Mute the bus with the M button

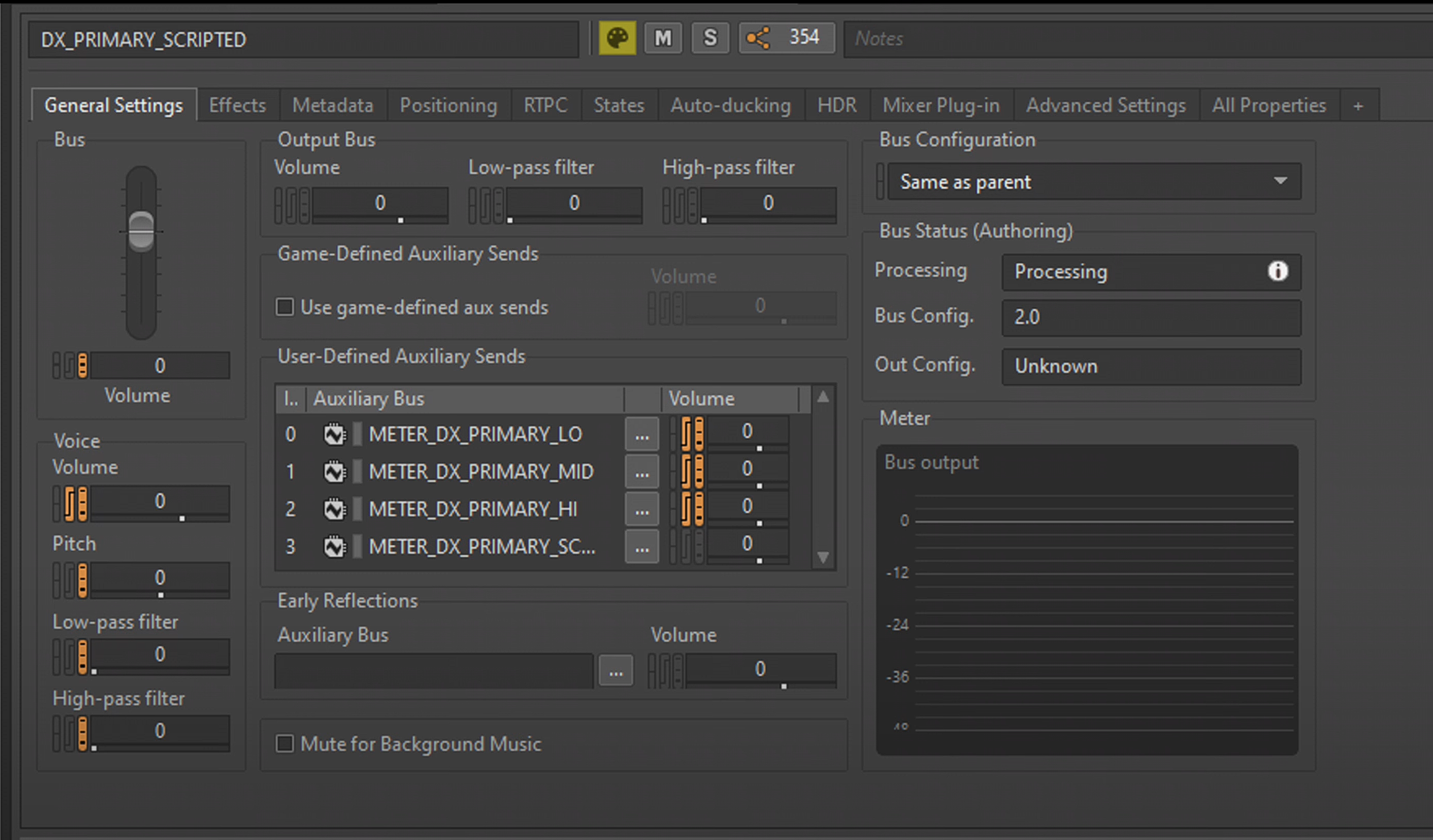tap(663, 38)
